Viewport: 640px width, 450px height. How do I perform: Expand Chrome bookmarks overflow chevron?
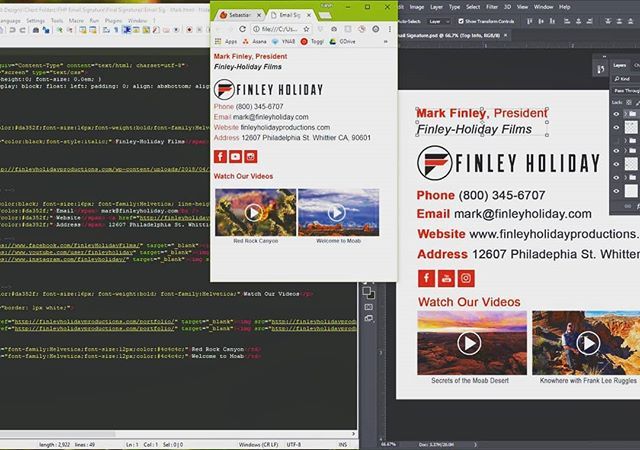point(385,42)
